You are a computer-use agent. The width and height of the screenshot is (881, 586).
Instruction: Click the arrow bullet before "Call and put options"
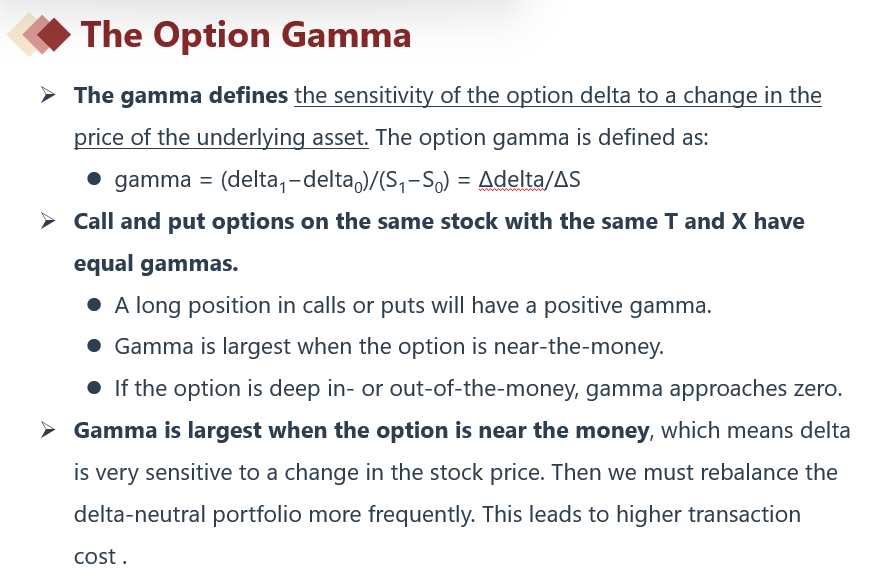[x=48, y=221]
